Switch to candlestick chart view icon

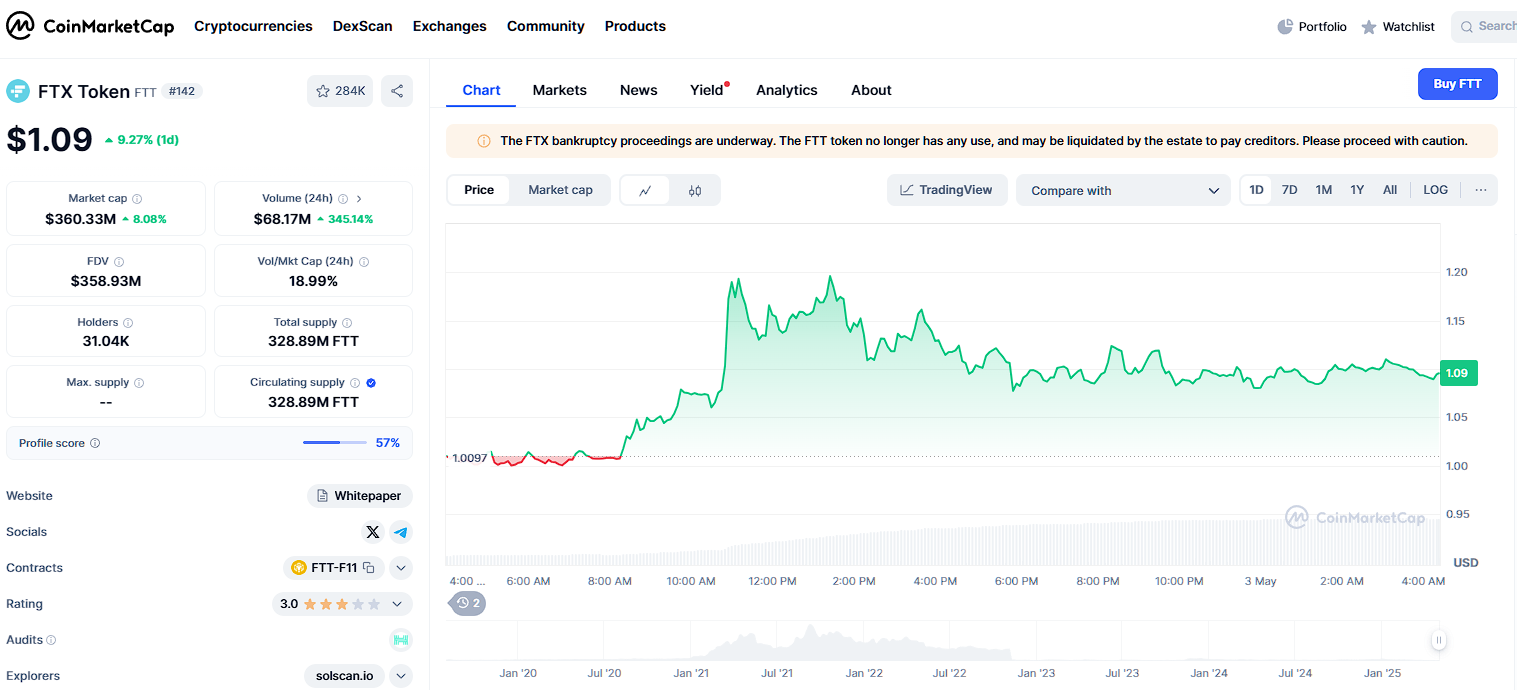pyautogui.click(x=695, y=190)
